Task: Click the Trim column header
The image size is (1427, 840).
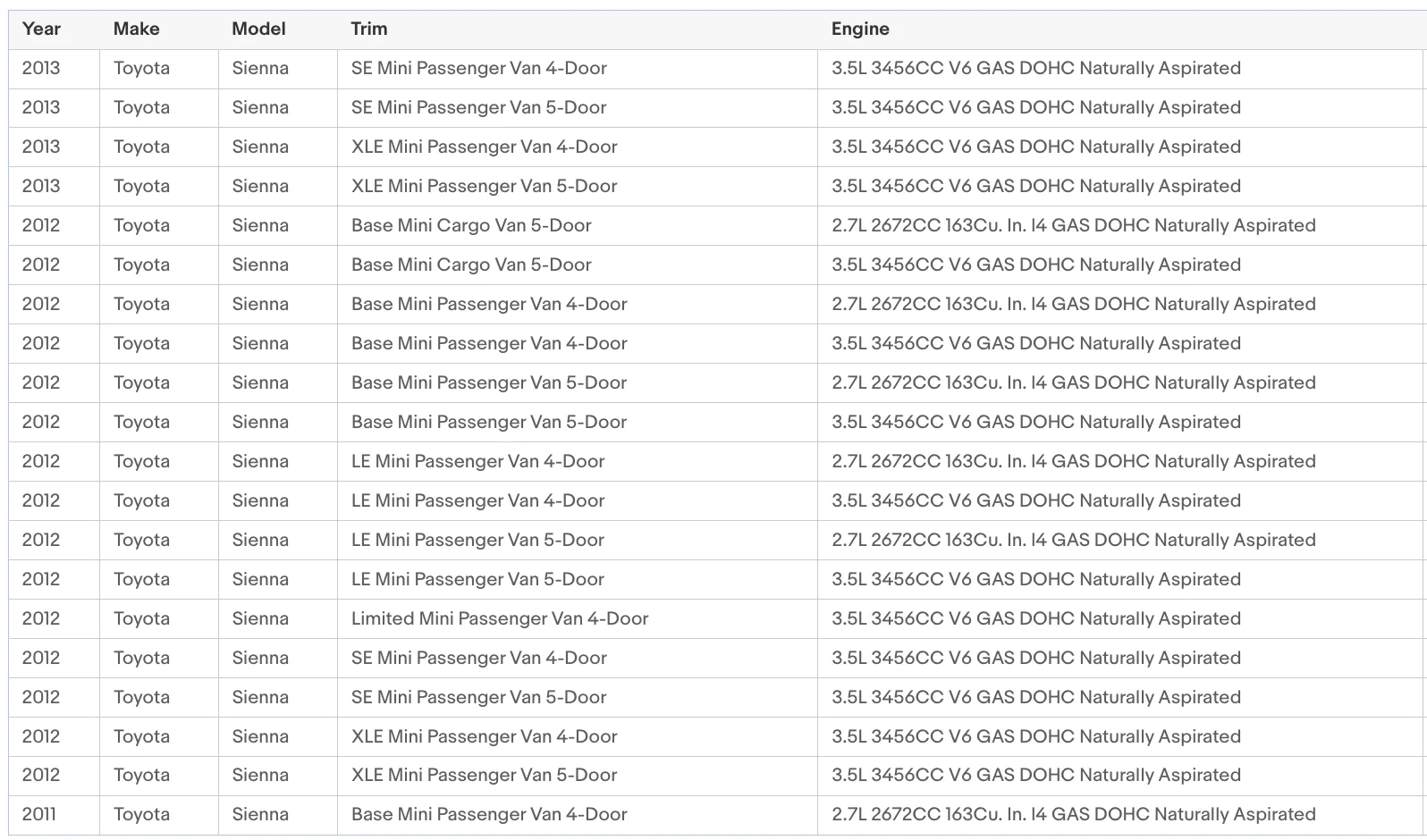Action: [369, 29]
